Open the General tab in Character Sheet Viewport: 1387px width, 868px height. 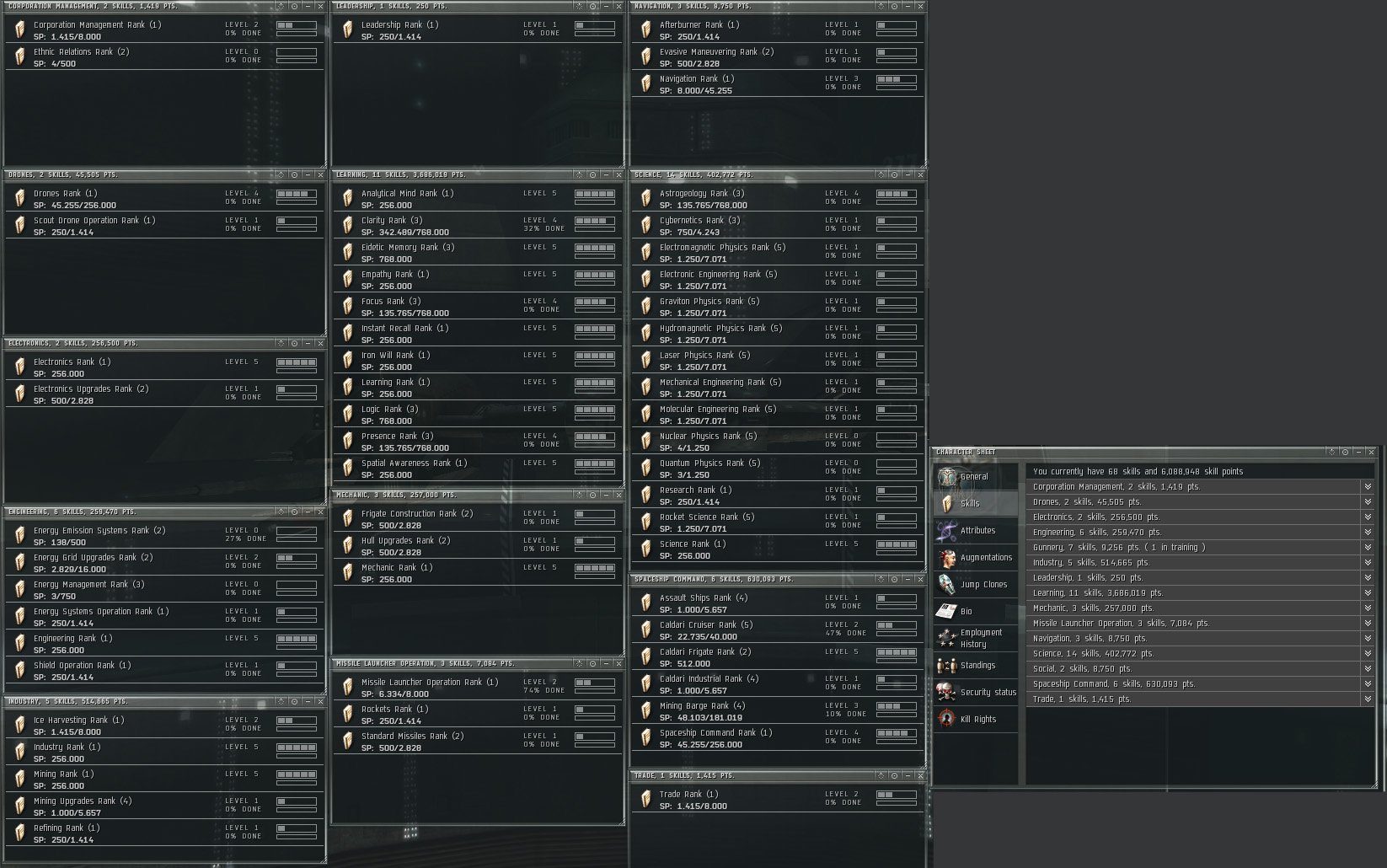click(x=976, y=477)
